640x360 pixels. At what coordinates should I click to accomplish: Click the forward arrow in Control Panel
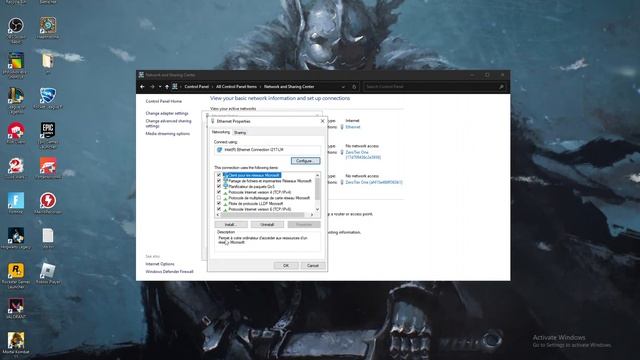152,87
